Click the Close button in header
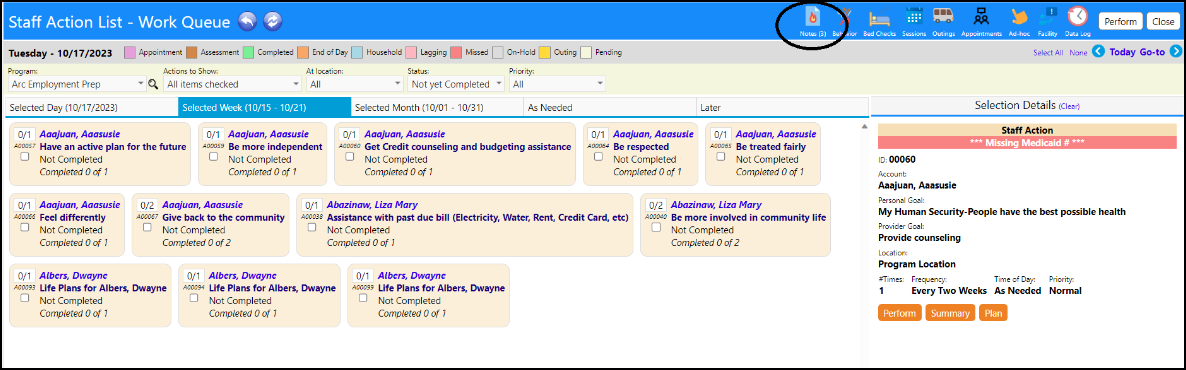1186x370 pixels. [1163, 22]
